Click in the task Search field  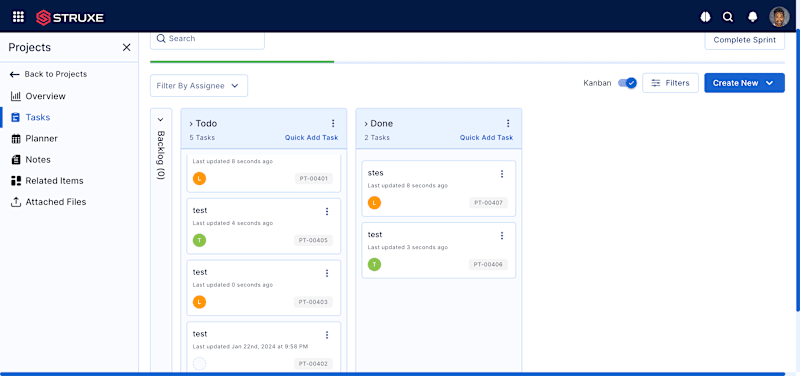[207, 39]
